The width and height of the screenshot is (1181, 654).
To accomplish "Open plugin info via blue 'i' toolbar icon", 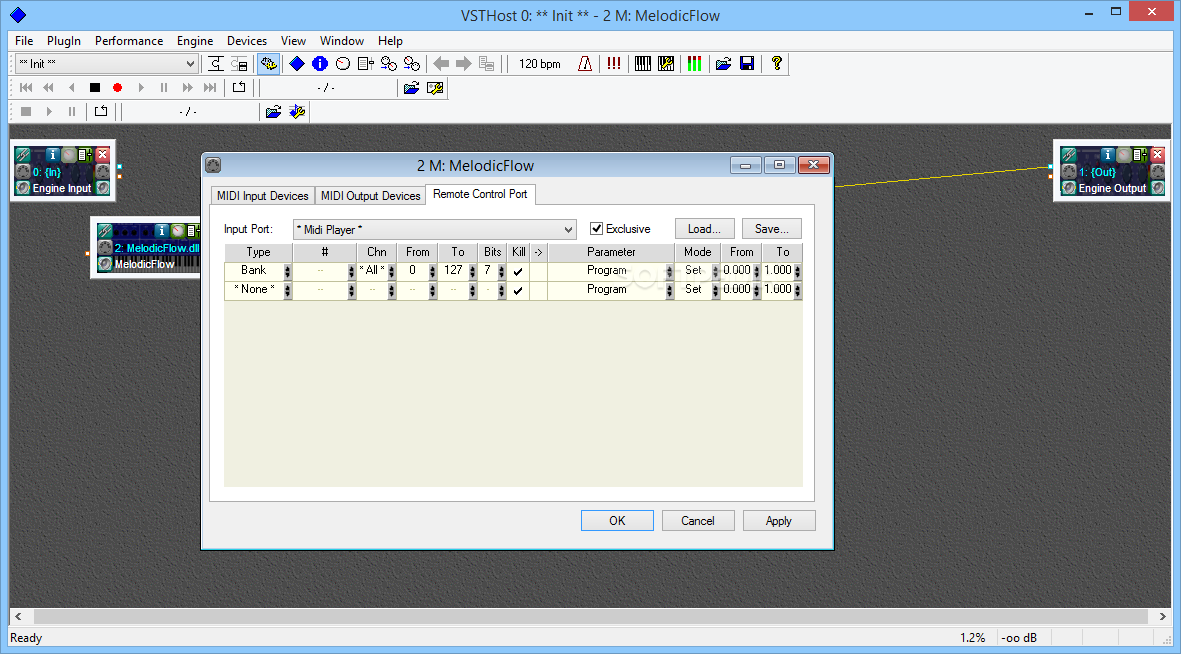I will coord(319,64).
